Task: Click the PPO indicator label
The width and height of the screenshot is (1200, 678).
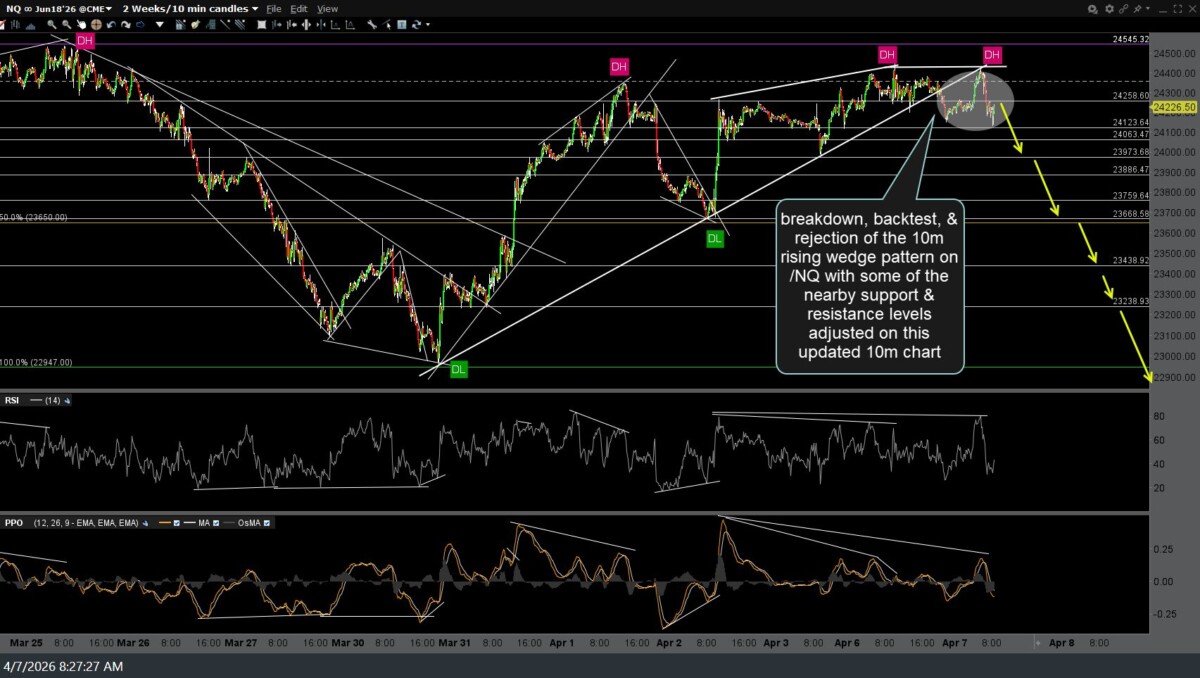Action: [x=14, y=523]
